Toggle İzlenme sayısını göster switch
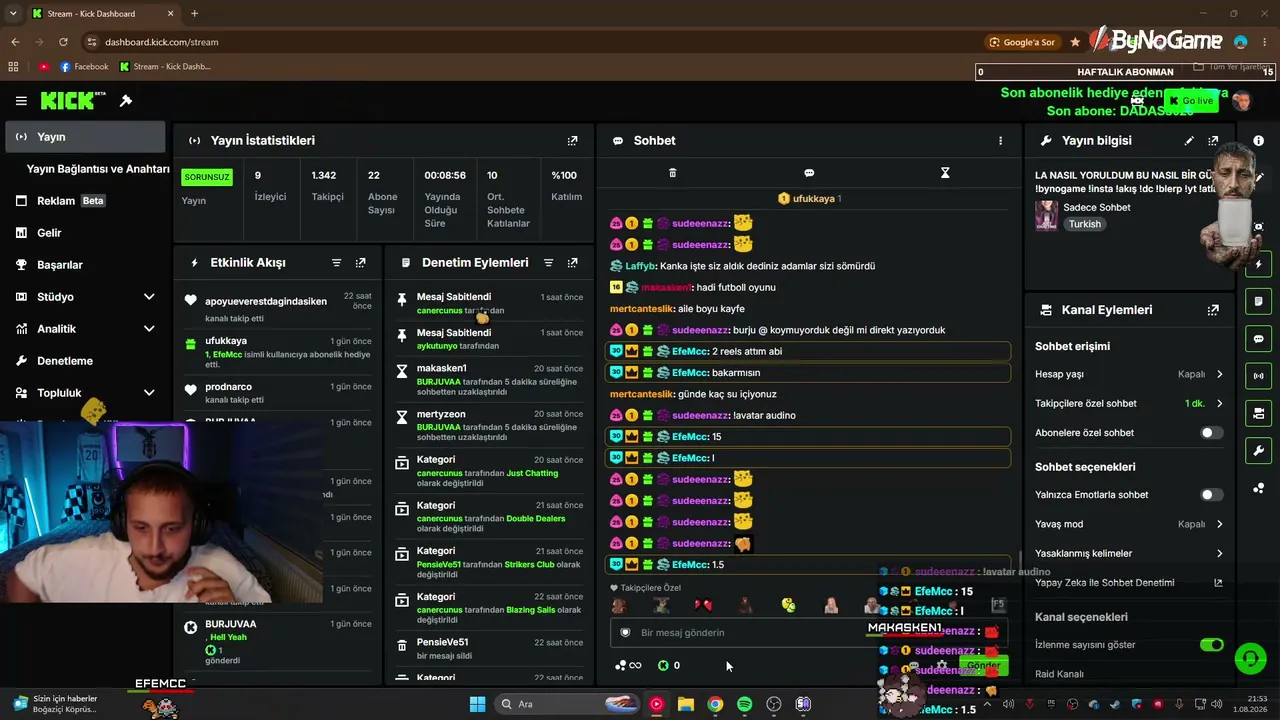The height and width of the screenshot is (720, 1280). coord(1211,645)
